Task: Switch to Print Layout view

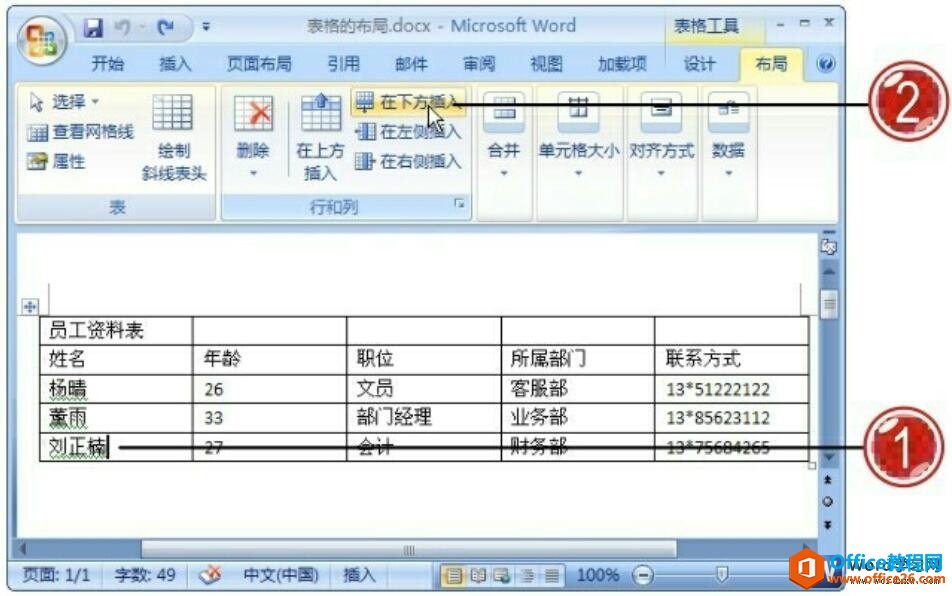Action: pyautogui.click(x=453, y=575)
